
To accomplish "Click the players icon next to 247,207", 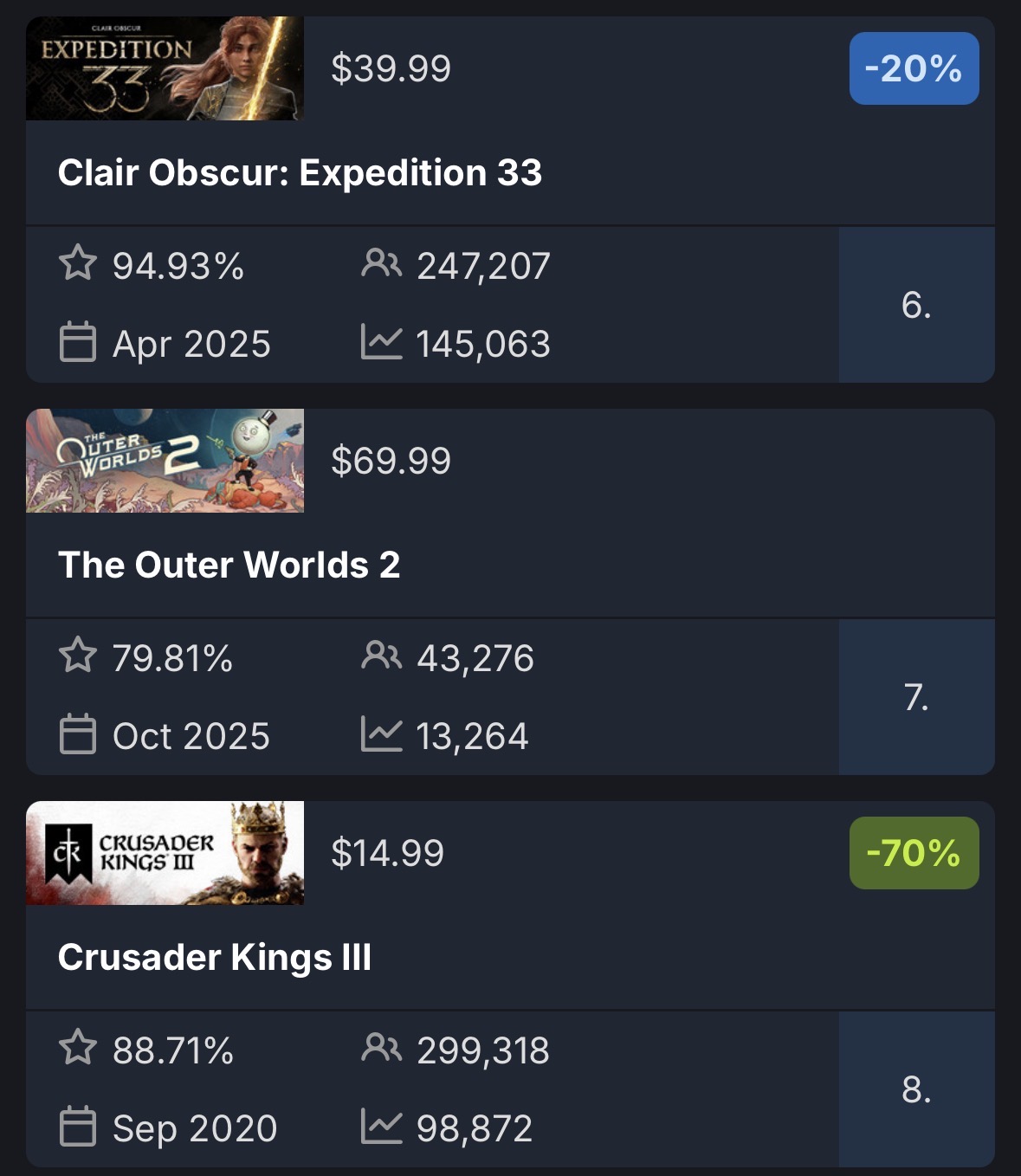I will coord(381,262).
